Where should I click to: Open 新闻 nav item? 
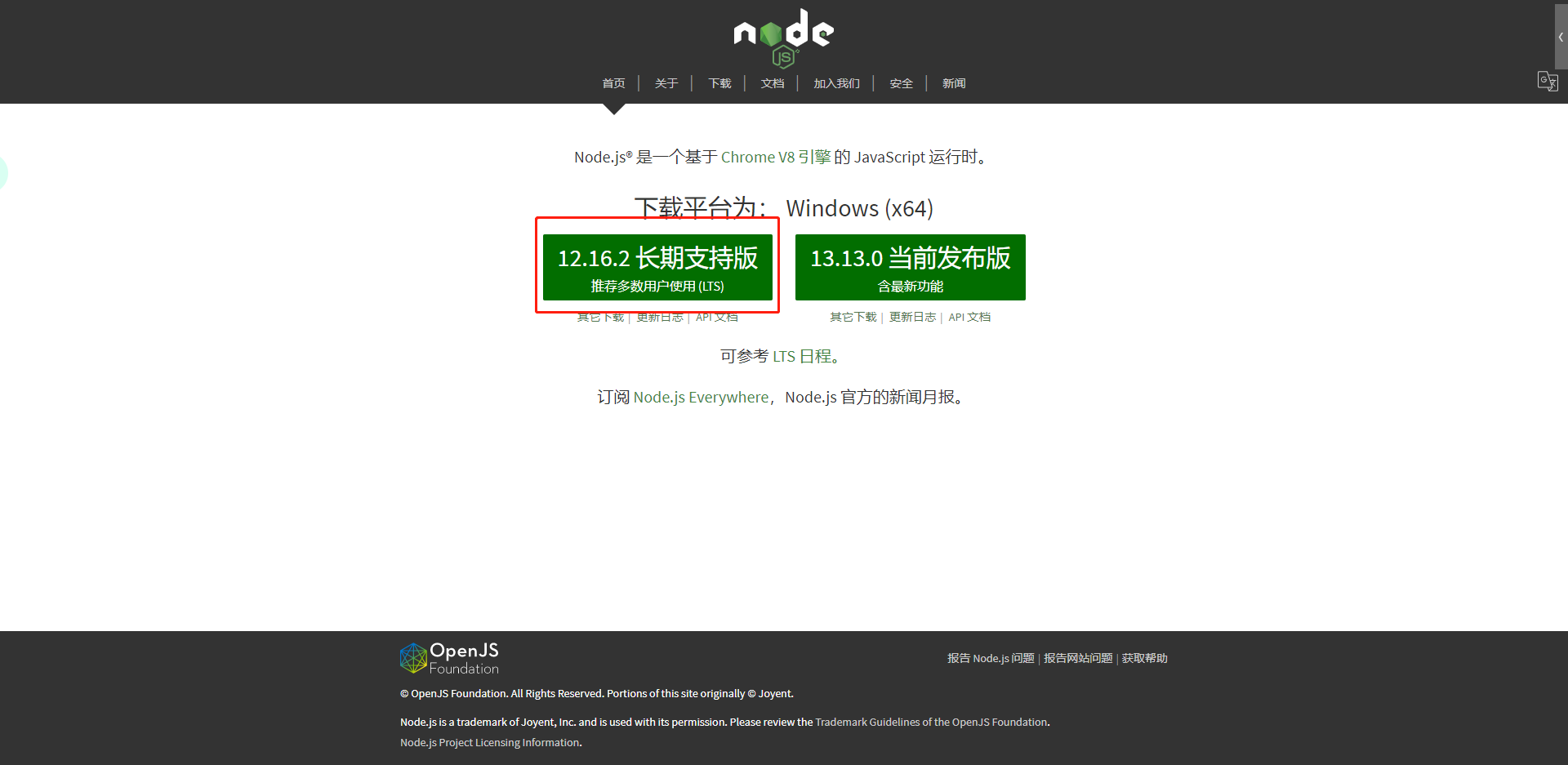coord(954,83)
